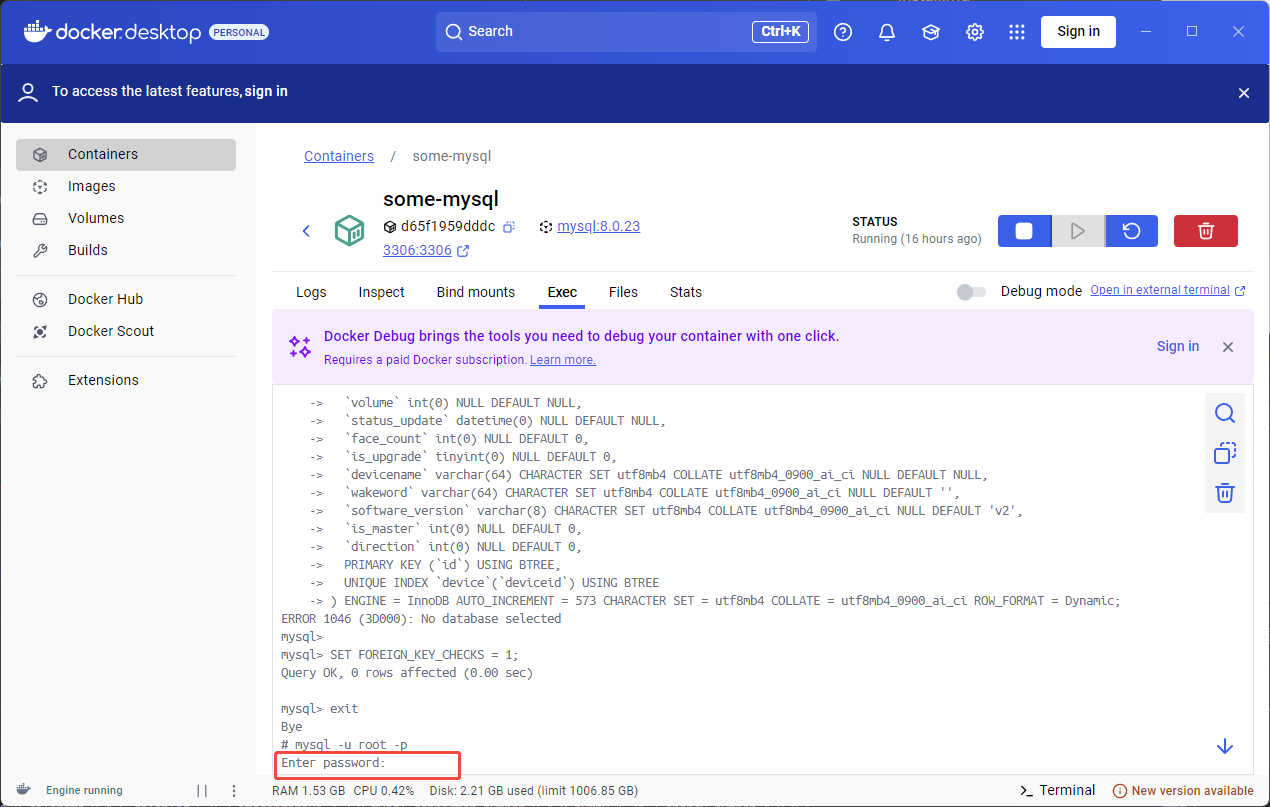Click Sign in on Docker Debug banner
Viewport: 1270px width, 807px height.
(x=1178, y=347)
